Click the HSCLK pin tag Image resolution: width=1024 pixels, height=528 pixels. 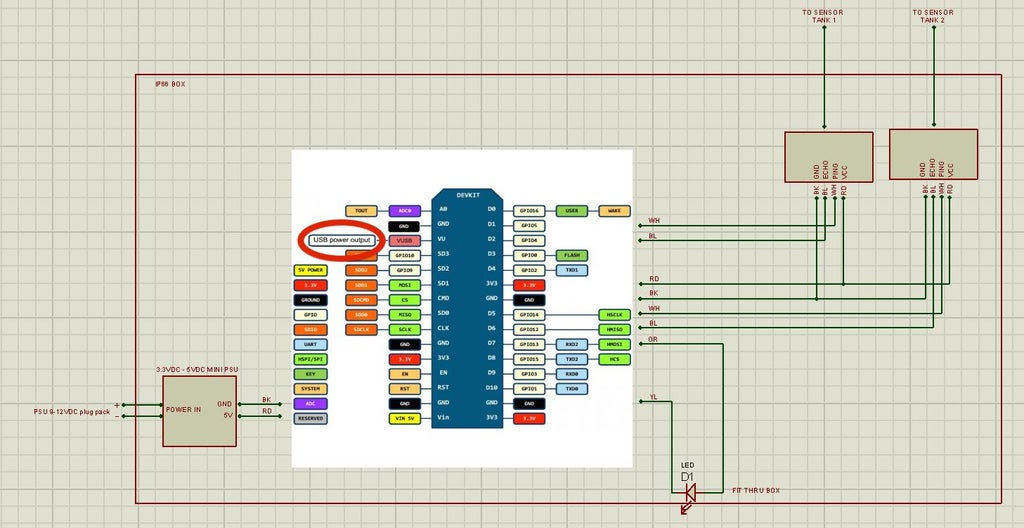tap(614, 314)
